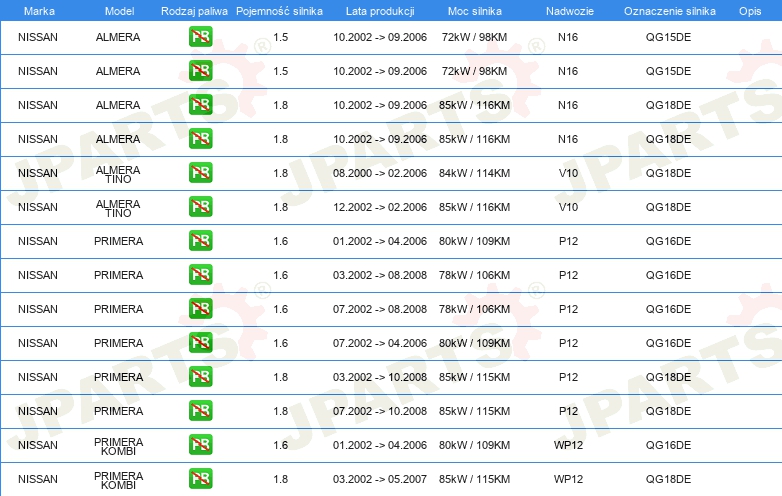The image size is (782, 496).
Task: Click the Opis column header
Action: pos(750,11)
